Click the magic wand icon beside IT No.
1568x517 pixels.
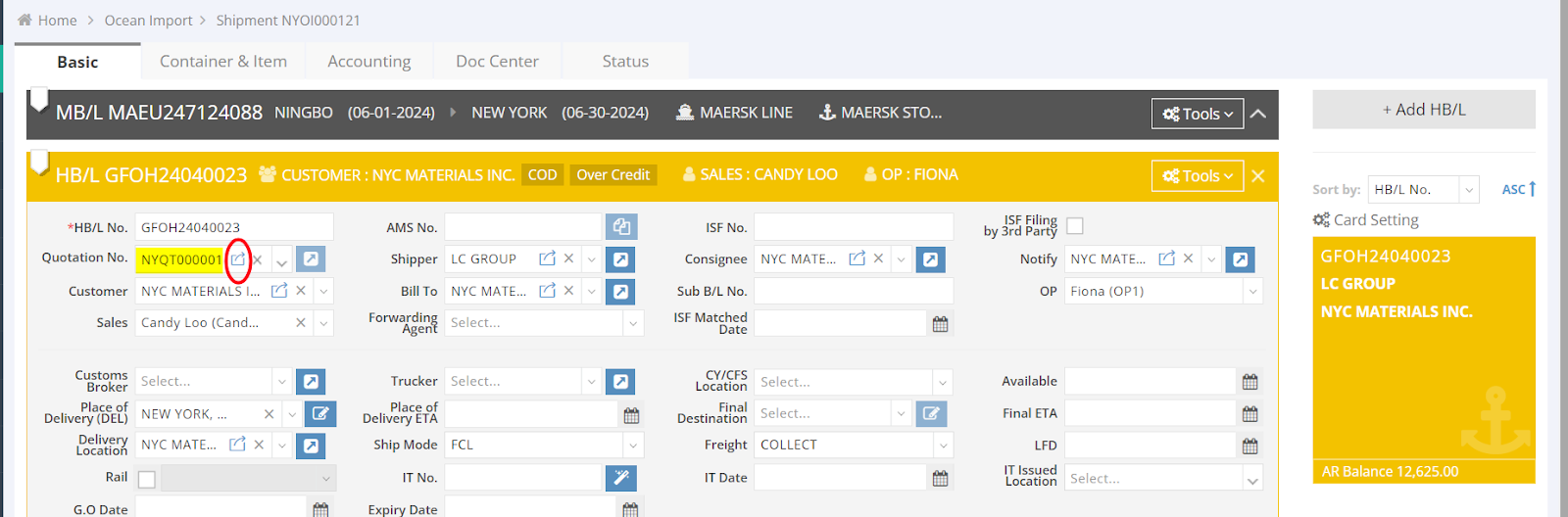tap(620, 478)
